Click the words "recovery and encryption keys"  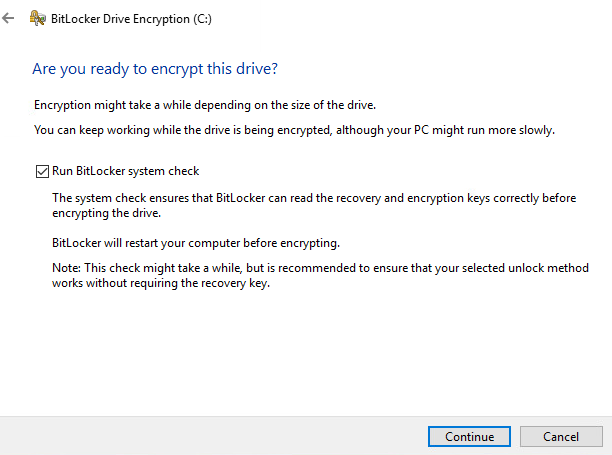click(x=407, y=198)
